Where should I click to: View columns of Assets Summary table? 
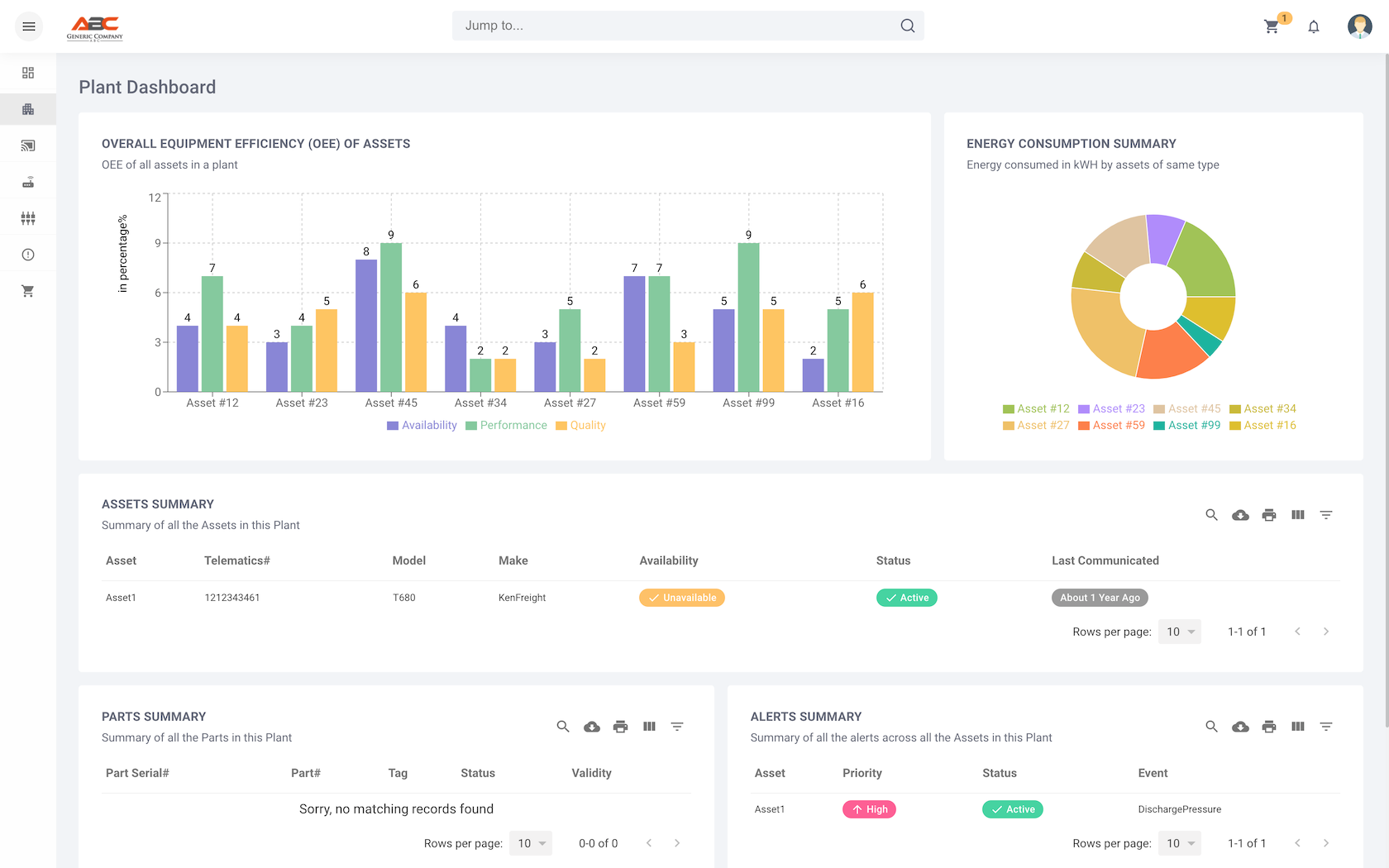pos(1298,515)
